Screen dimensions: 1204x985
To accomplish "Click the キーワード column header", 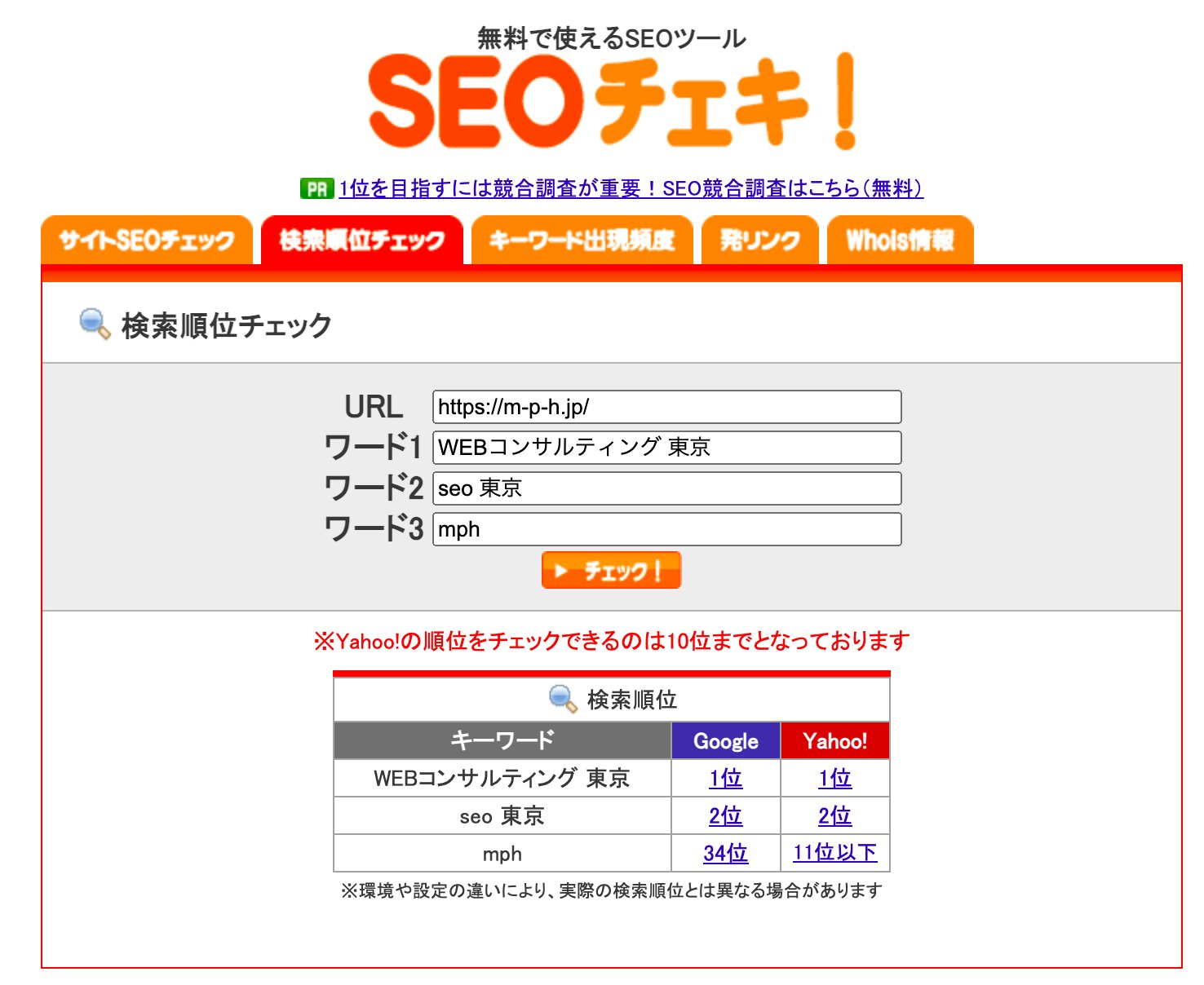I will 502,741.
